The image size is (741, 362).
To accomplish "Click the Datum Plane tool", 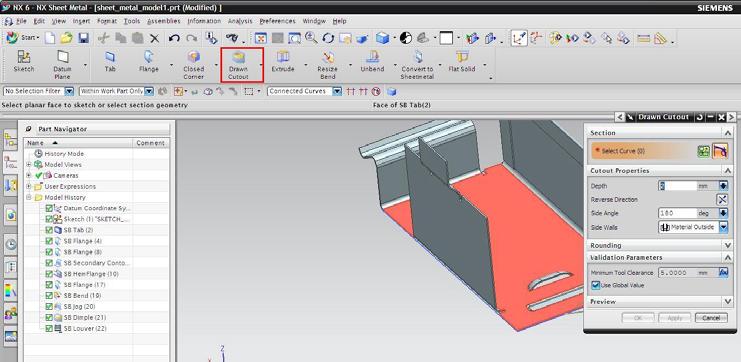I will (62, 64).
